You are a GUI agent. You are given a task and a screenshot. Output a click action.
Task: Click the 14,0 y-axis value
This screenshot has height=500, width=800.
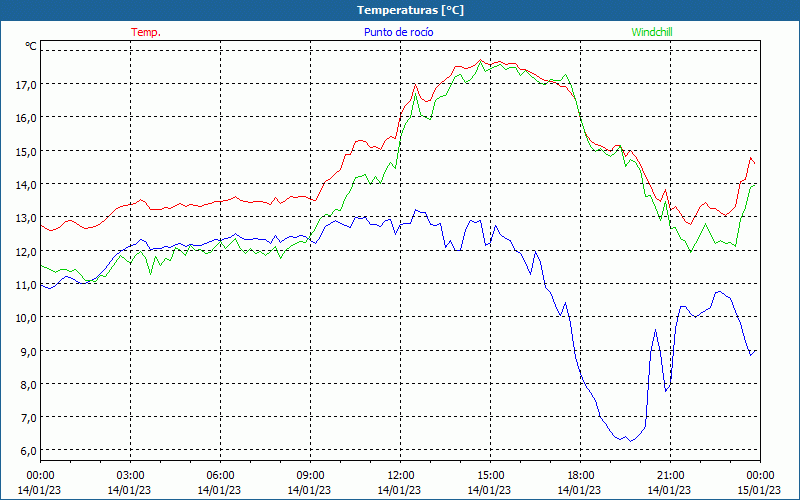point(27,185)
